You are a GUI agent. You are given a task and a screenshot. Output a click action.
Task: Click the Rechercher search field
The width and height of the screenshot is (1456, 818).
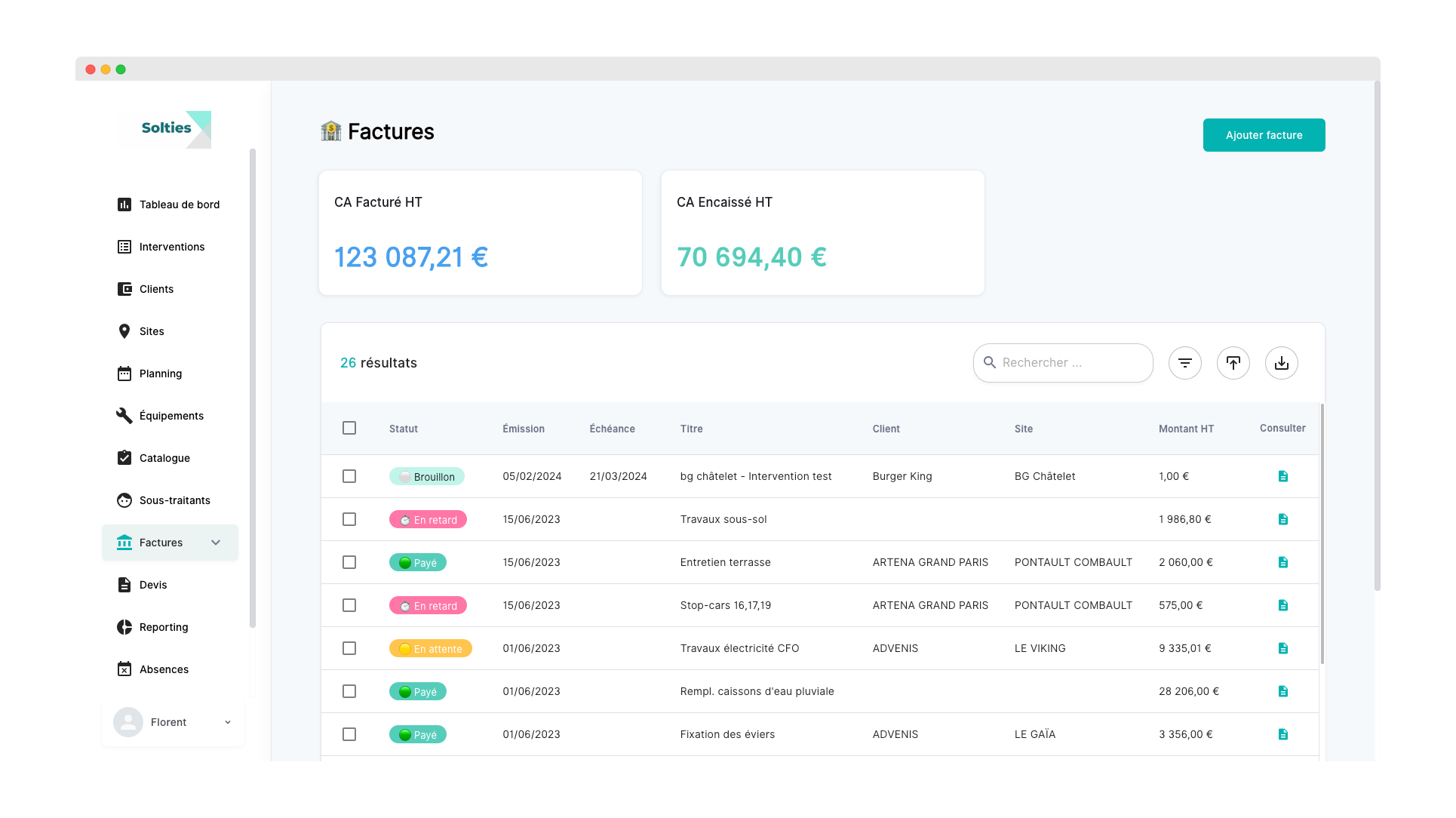point(1071,363)
